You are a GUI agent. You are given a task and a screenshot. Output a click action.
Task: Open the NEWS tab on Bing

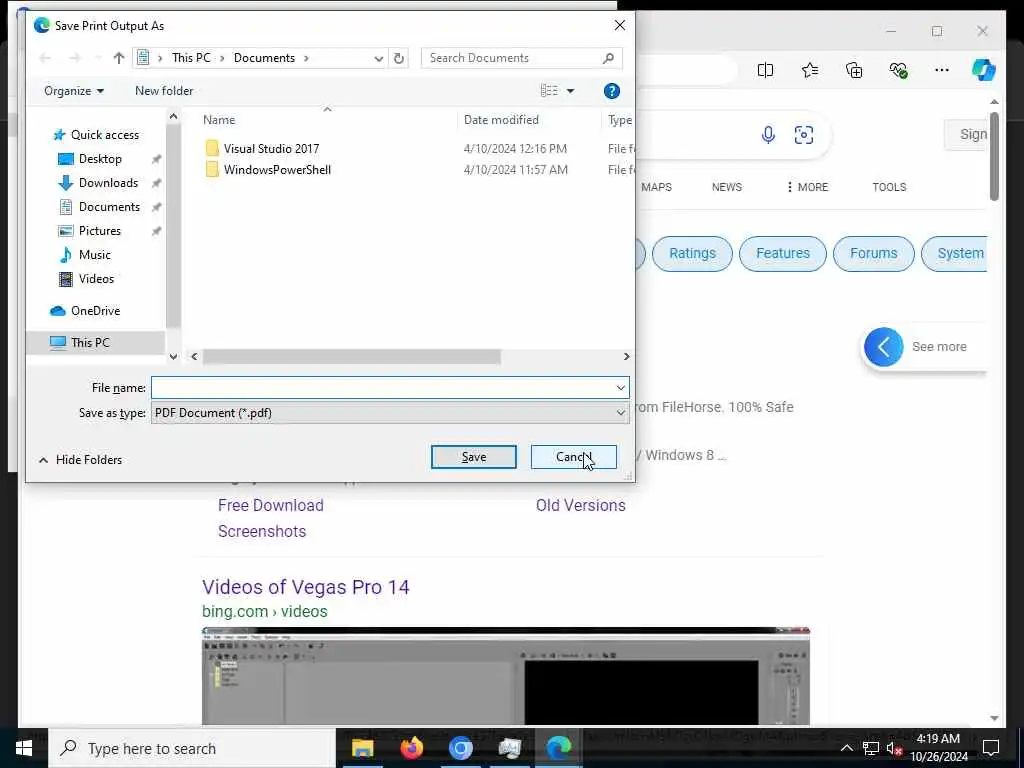(x=727, y=187)
